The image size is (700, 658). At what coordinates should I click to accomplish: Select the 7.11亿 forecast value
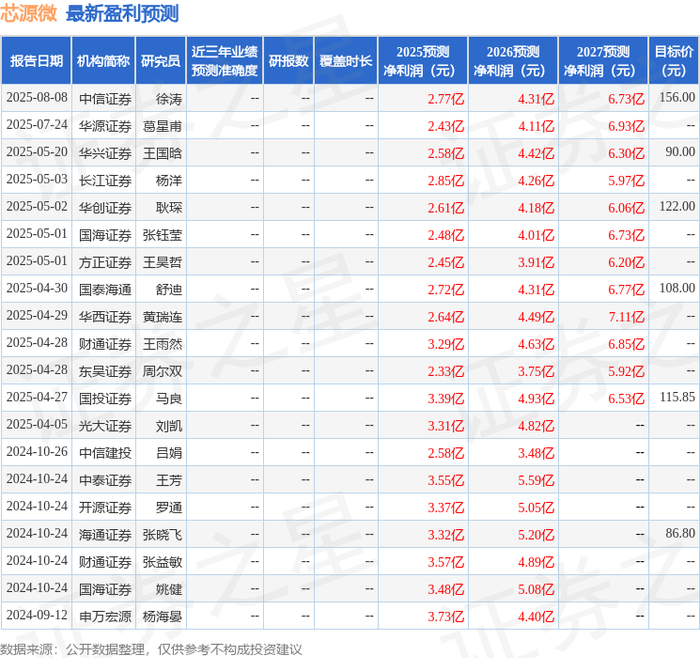(x=626, y=317)
